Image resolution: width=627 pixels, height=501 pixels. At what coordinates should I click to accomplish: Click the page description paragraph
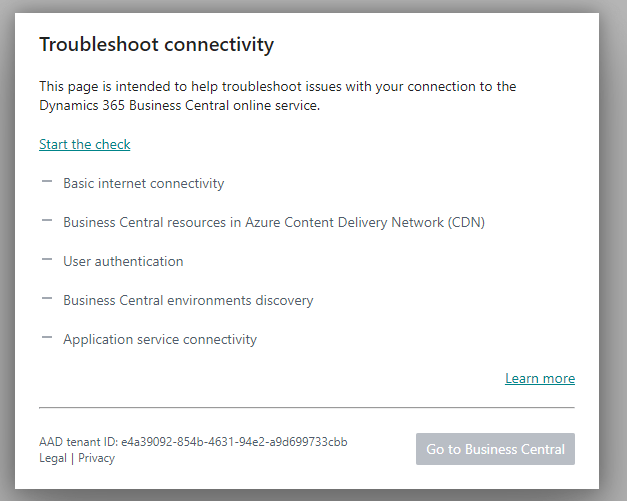pos(278,96)
